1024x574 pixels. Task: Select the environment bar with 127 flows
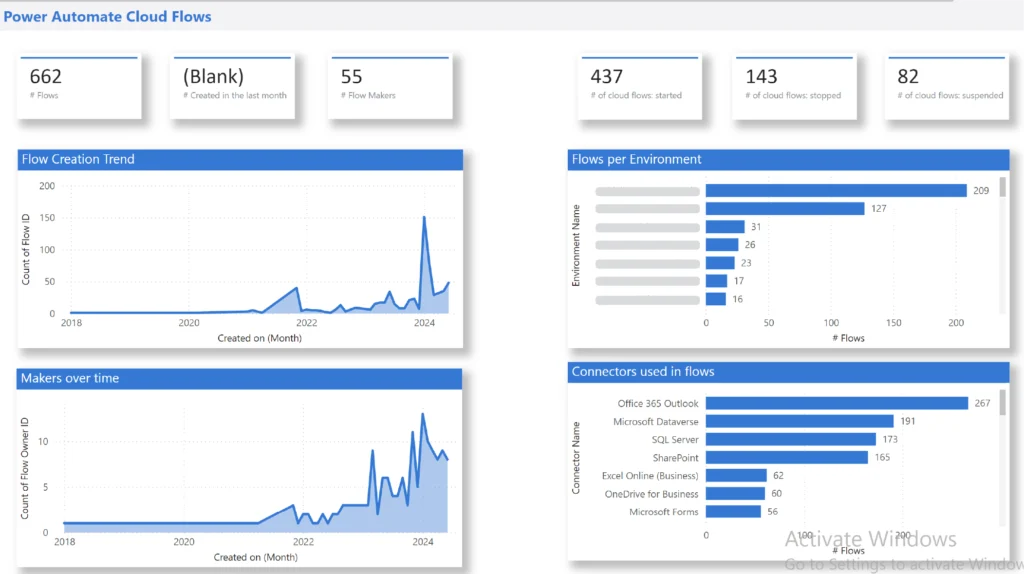point(785,208)
